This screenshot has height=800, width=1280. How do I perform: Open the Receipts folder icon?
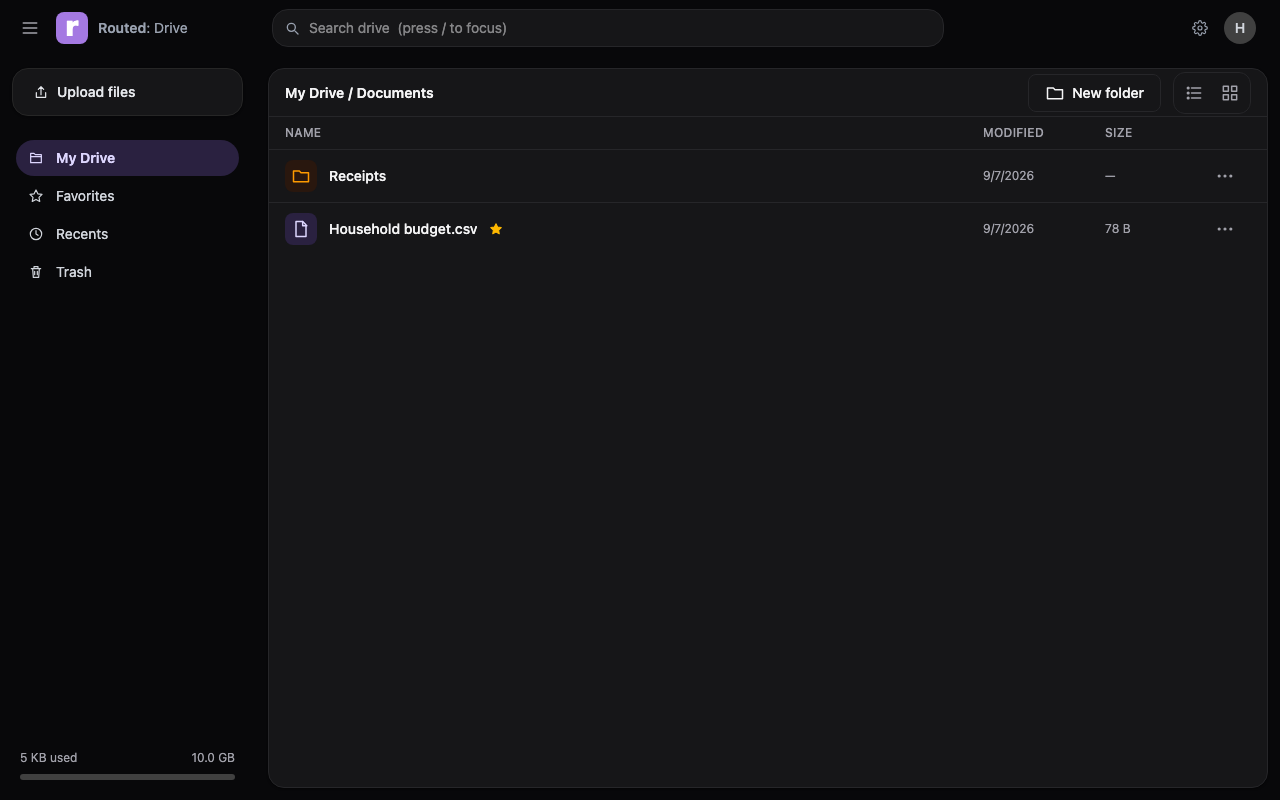point(301,176)
